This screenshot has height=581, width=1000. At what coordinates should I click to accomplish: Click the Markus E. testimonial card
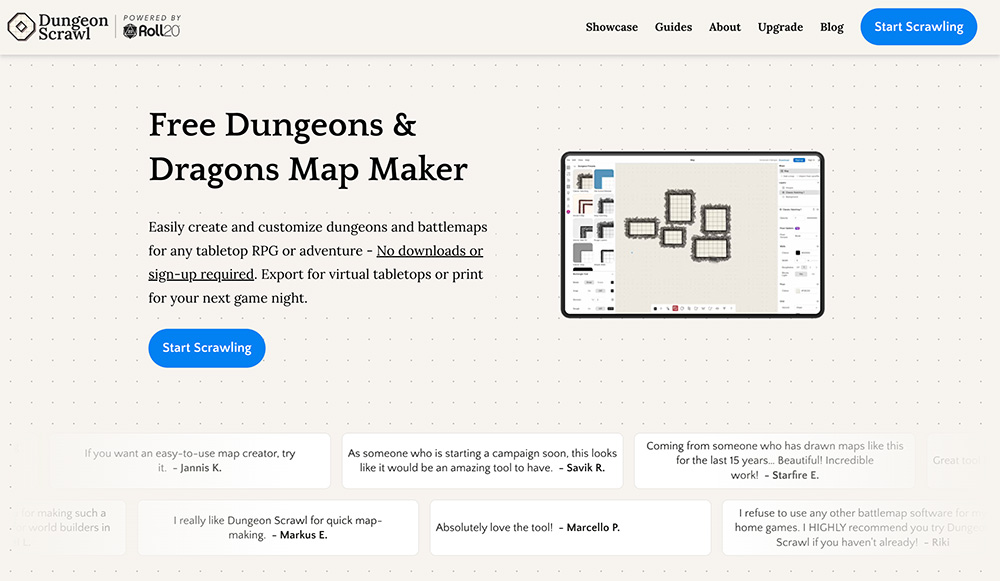tap(278, 527)
